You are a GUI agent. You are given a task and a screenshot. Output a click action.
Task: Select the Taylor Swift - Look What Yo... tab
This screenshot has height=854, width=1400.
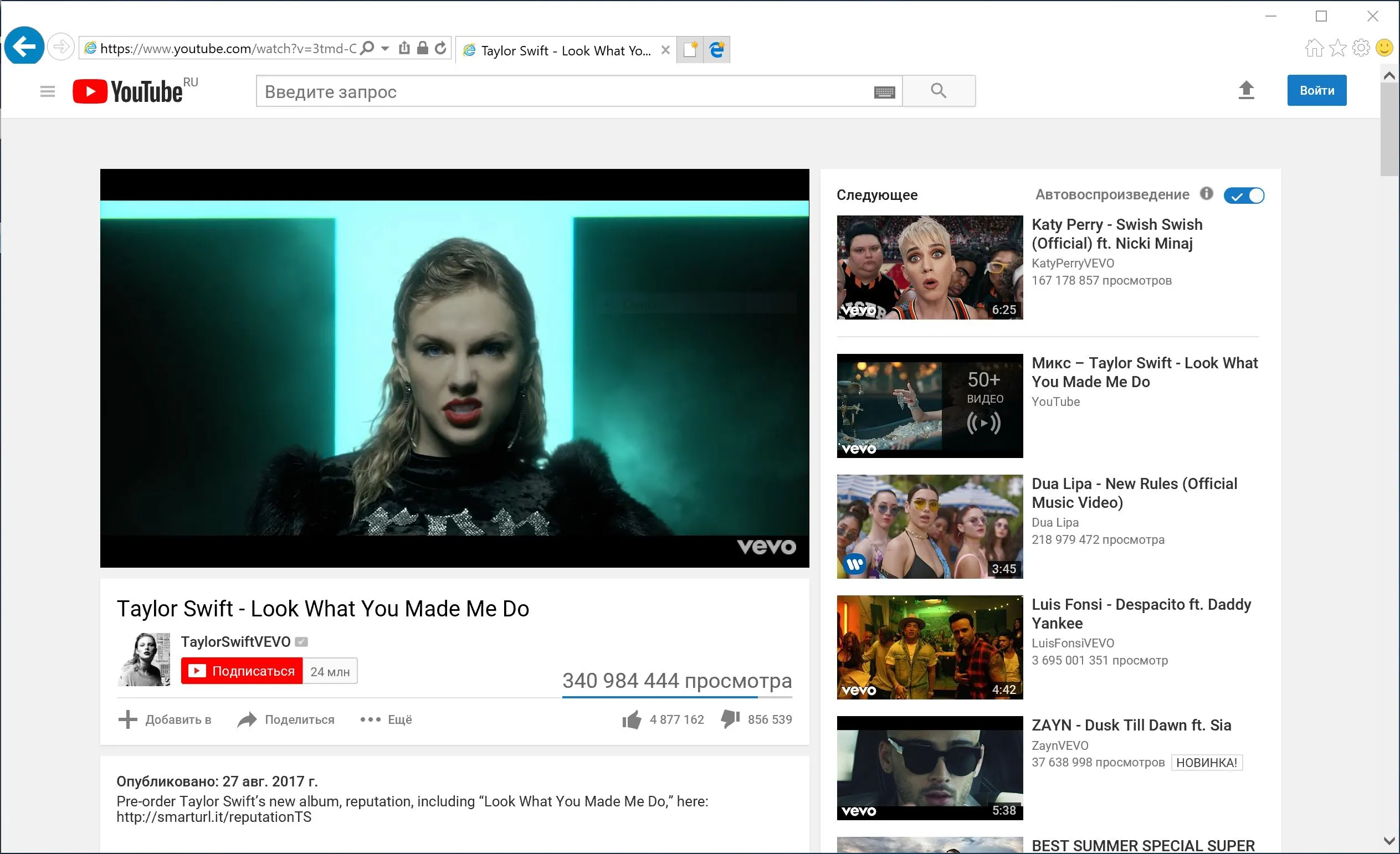pos(558,50)
